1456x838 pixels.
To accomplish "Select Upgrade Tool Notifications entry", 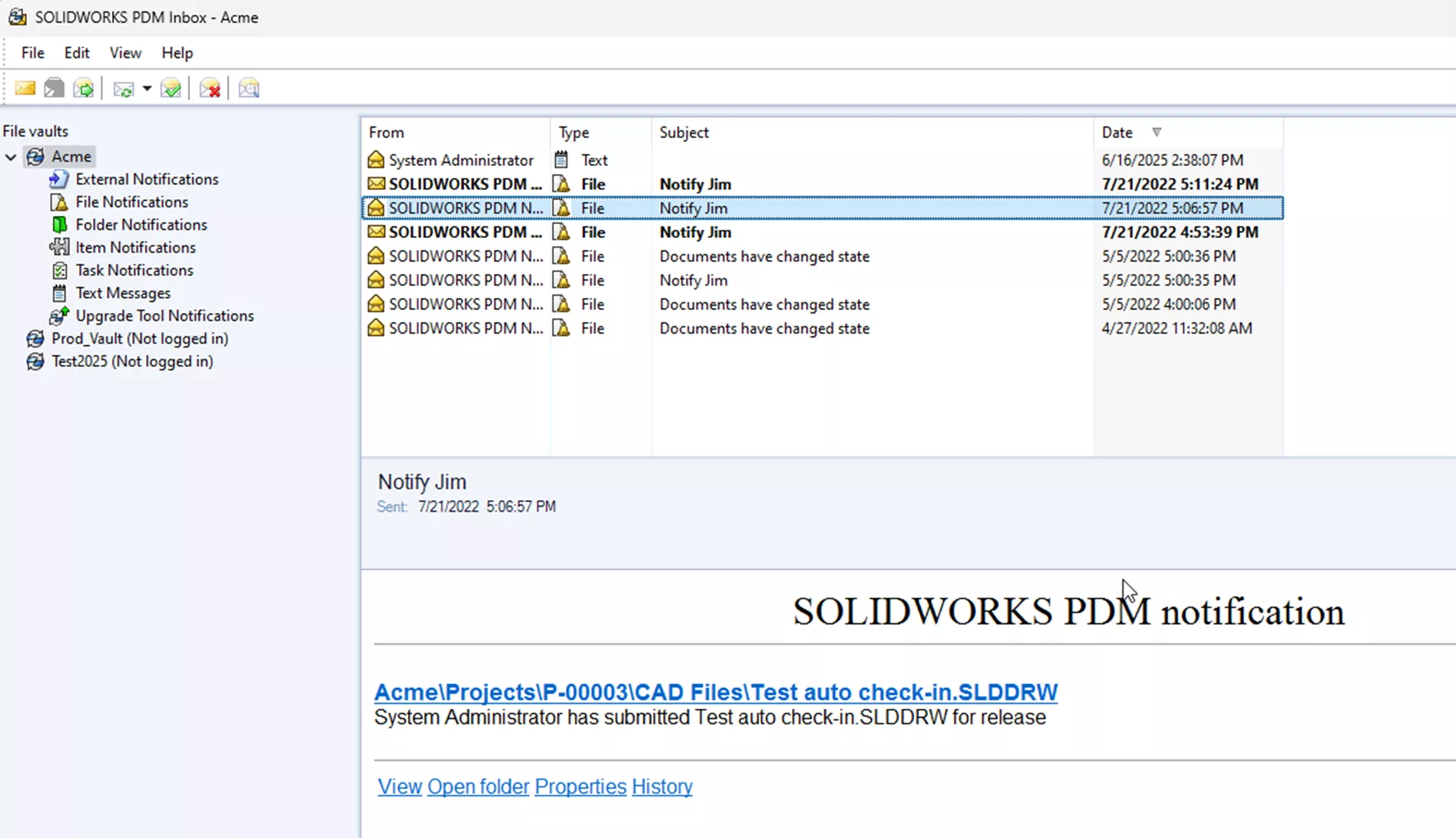I will [x=164, y=316].
